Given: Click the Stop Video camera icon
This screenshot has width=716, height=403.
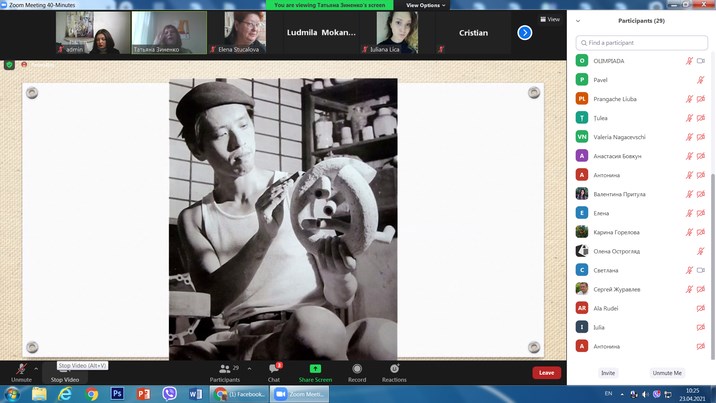Looking at the screenshot, I should point(64,369).
